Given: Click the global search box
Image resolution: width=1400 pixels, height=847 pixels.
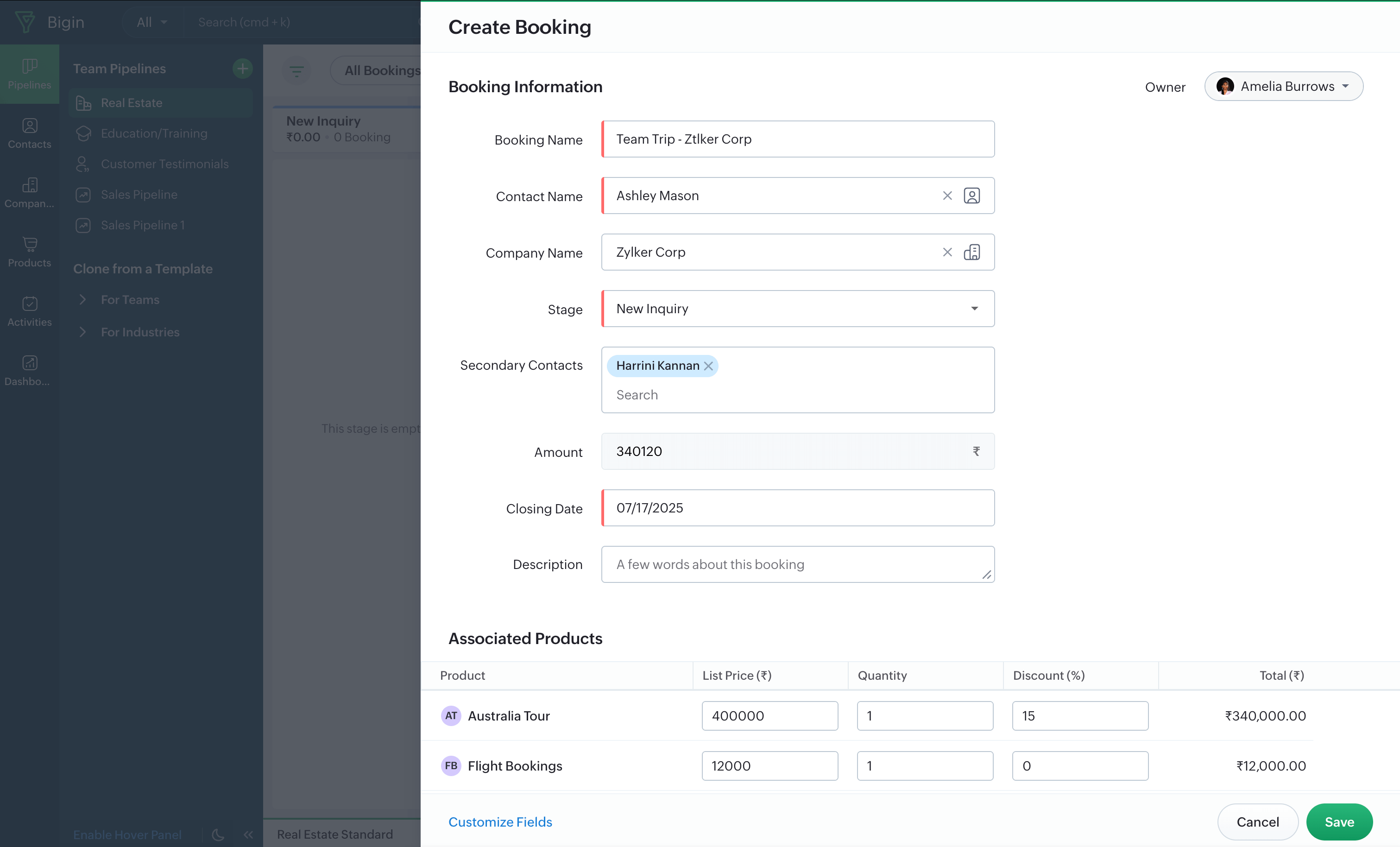Looking at the screenshot, I should [x=301, y=22].
